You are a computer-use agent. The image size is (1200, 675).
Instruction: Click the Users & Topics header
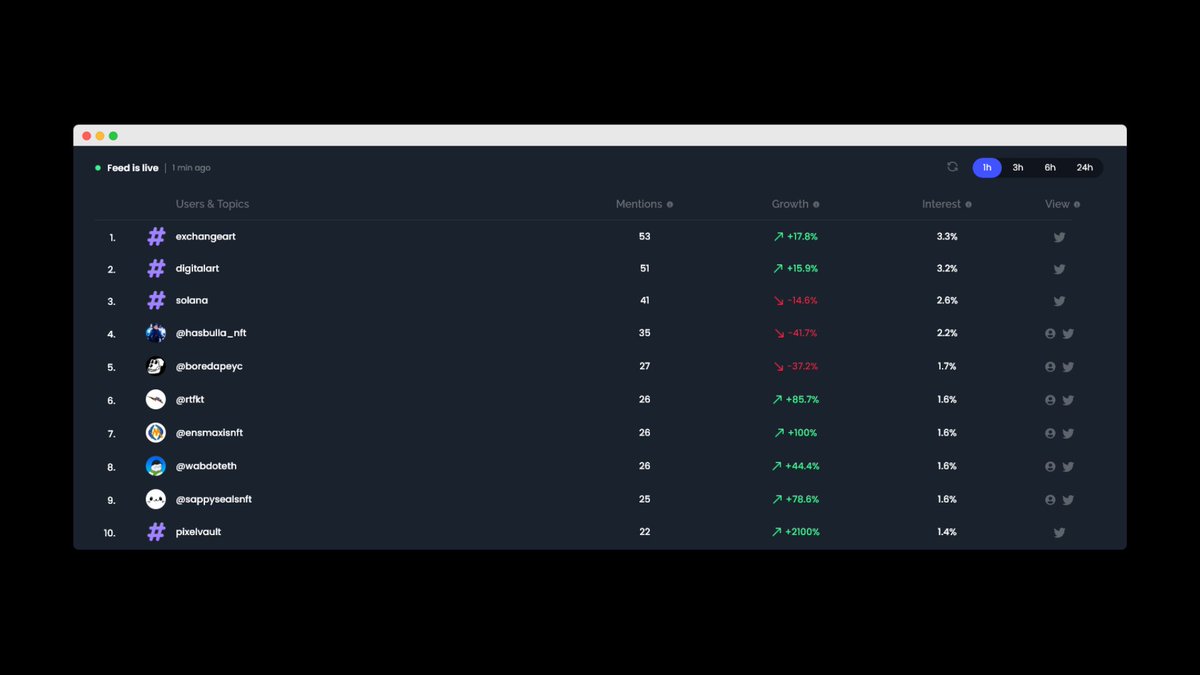point(212,204)
